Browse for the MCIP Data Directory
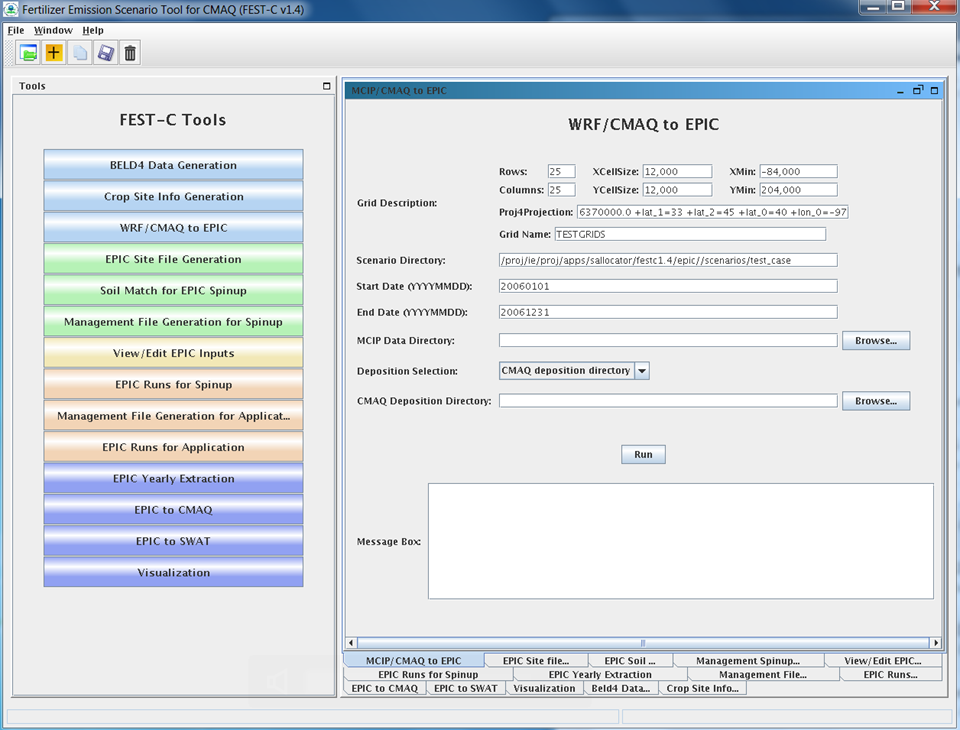This screenshot has width=960, height=730. point(876,341)
